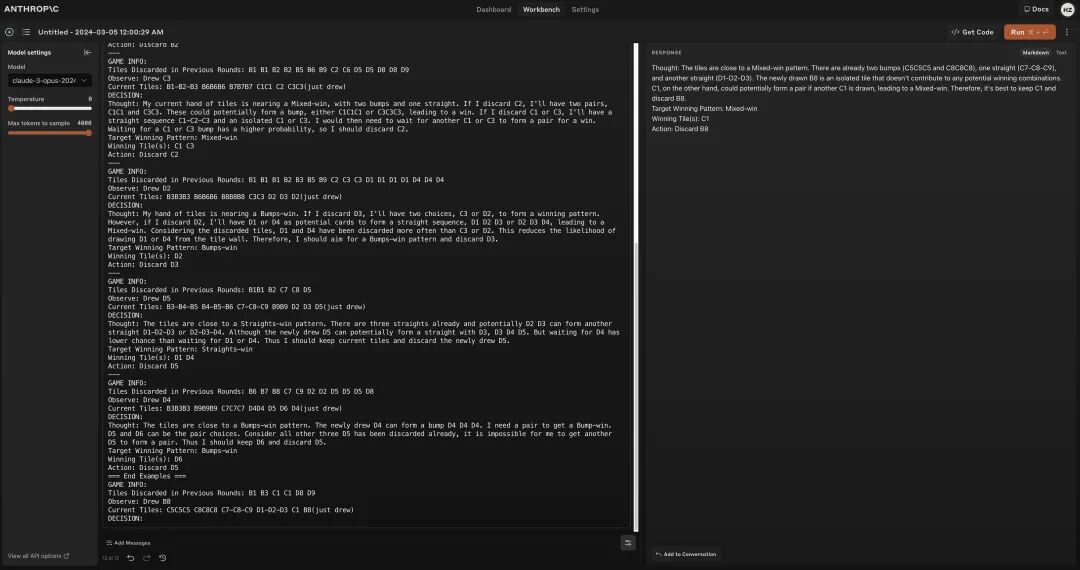The width and height of the screenshot is (1080, 570).
Task: Collapse the Model settings panel
Action: [87, 52]
